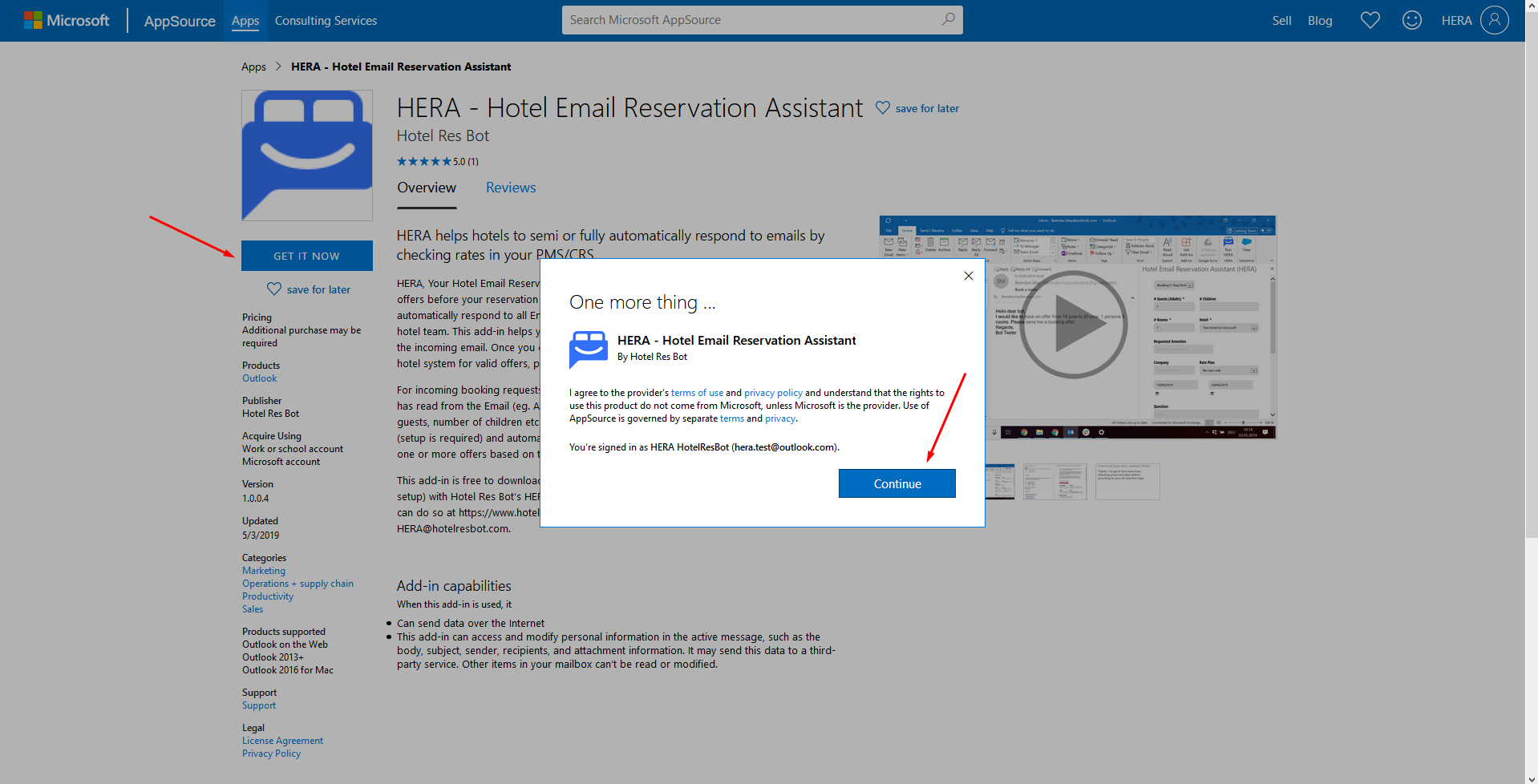The image size is (1538, 784).
Task: Click the HERA breadcrumb page title
Action: (x=401, y=67)
